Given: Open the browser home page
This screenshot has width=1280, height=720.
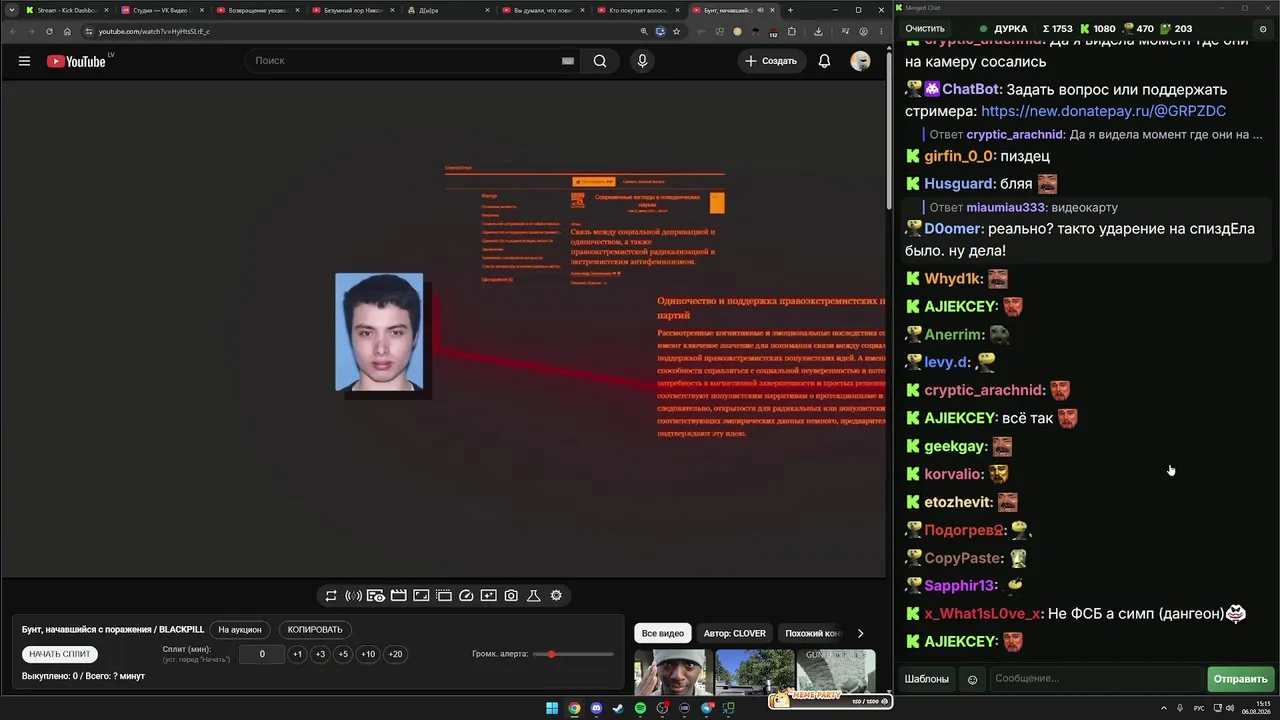Looking at the screenshot, I should (67, 31).
